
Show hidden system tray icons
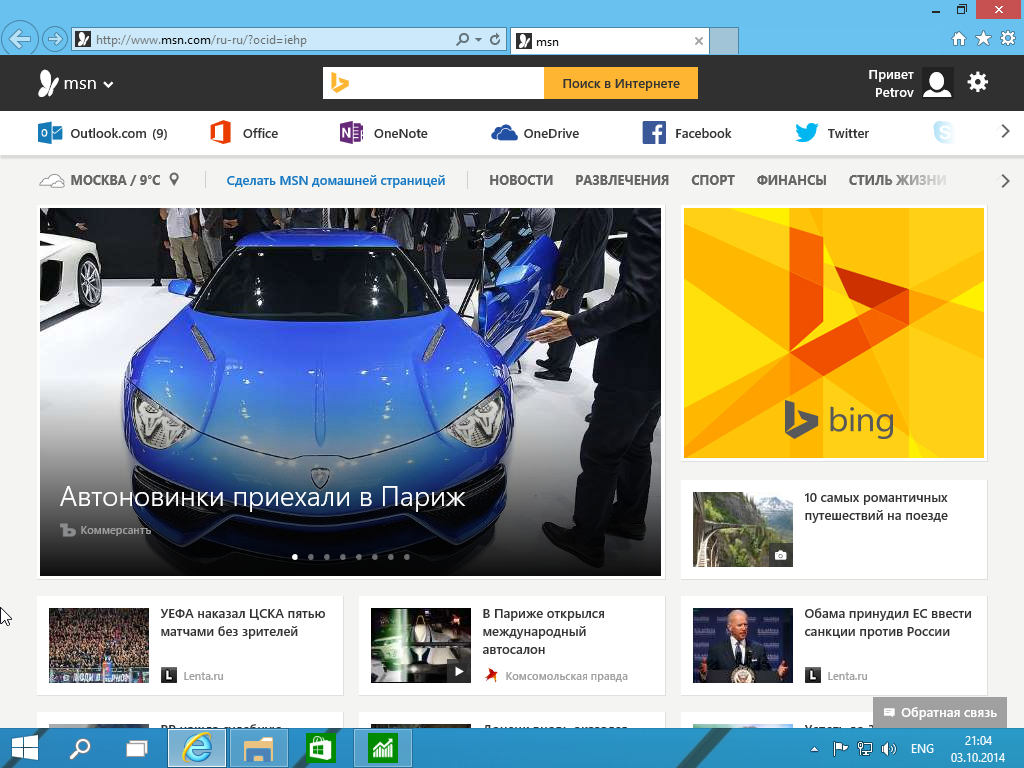(x=813, y=747)
